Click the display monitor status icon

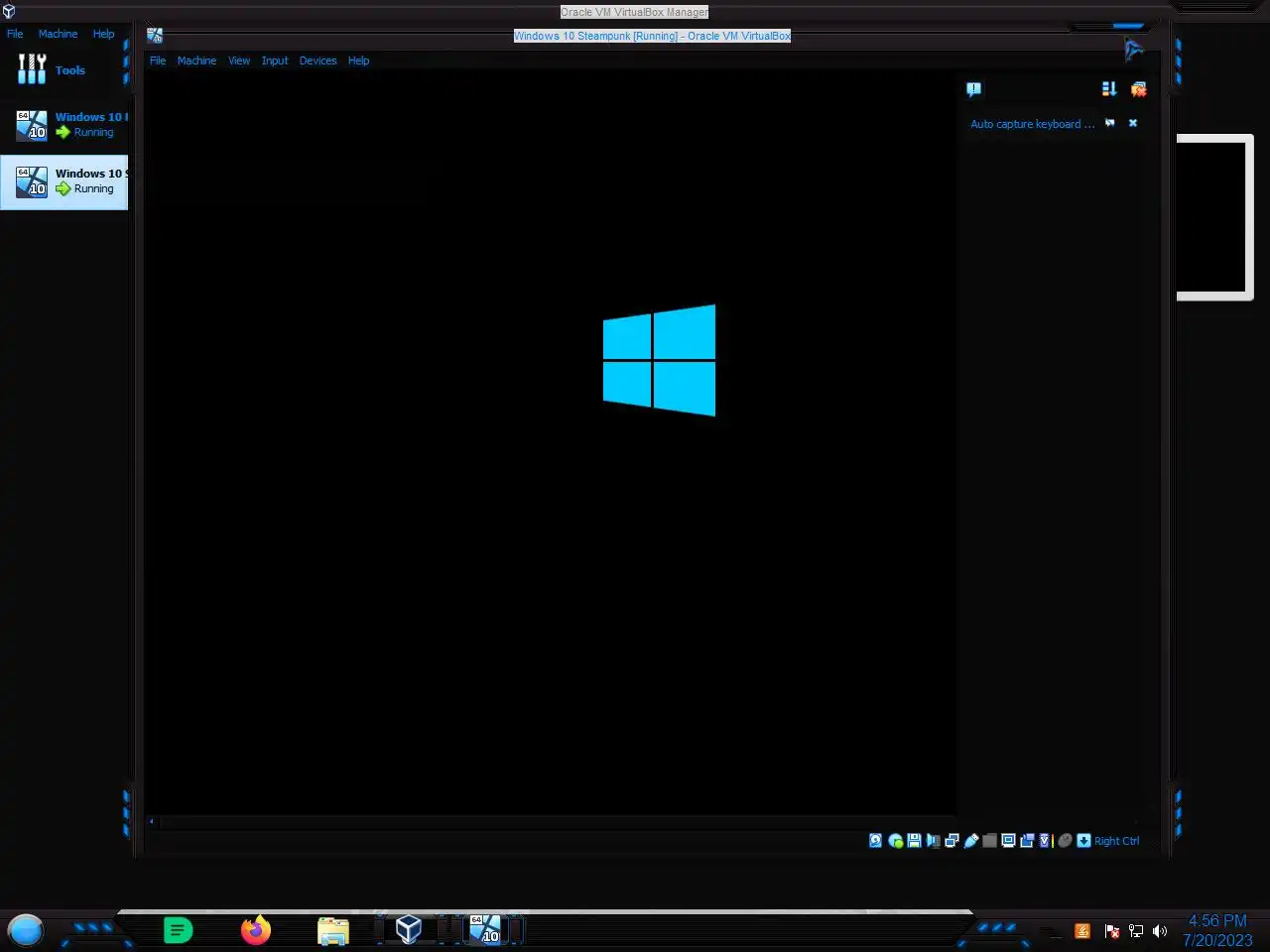tap(1008, 841)
